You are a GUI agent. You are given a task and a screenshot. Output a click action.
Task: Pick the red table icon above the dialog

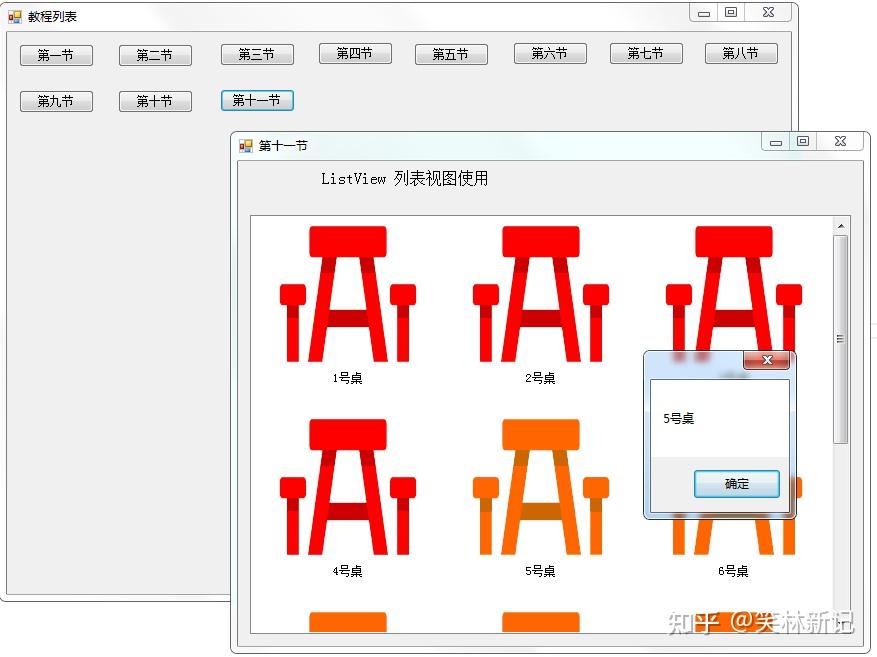click(x=733, y=288)
